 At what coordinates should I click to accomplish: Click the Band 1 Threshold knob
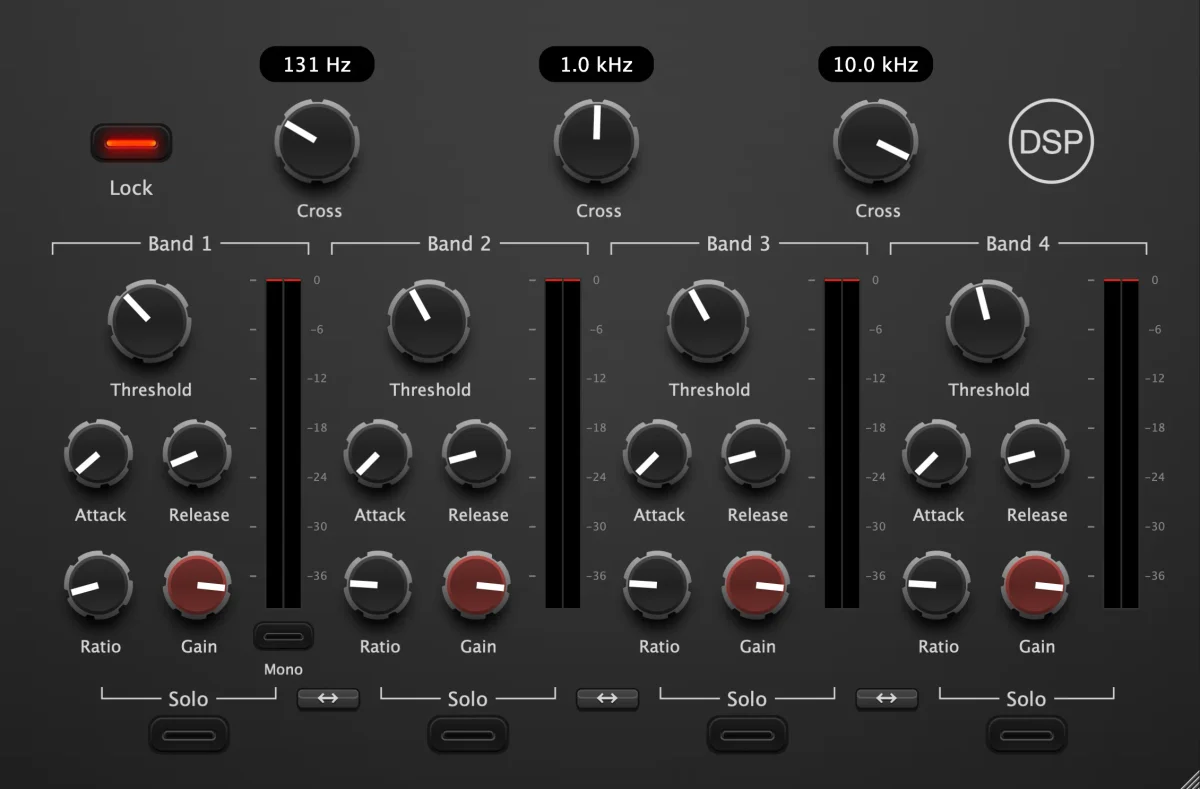point(150,322)
